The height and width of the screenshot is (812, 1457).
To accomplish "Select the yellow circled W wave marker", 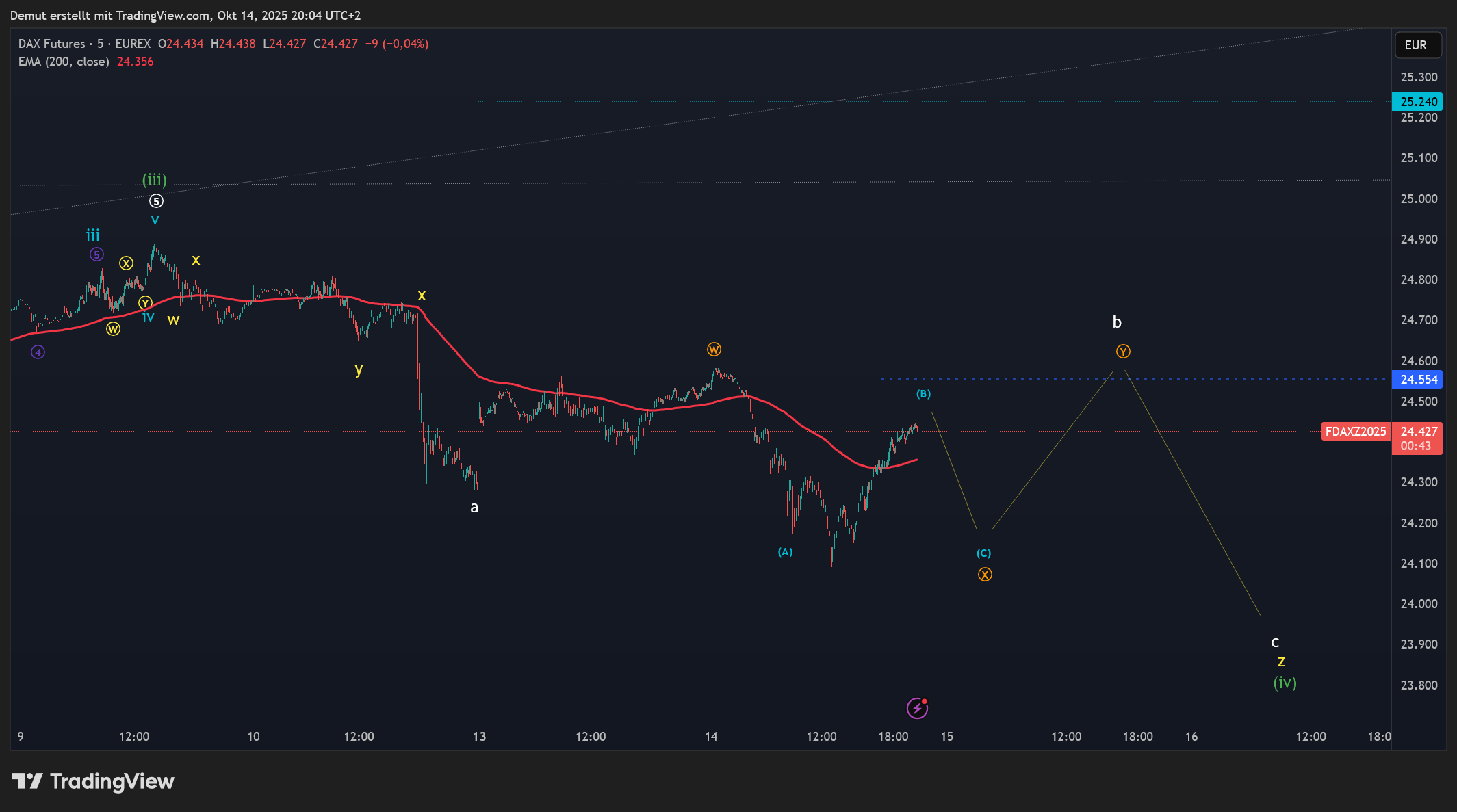I will point(113,329).
